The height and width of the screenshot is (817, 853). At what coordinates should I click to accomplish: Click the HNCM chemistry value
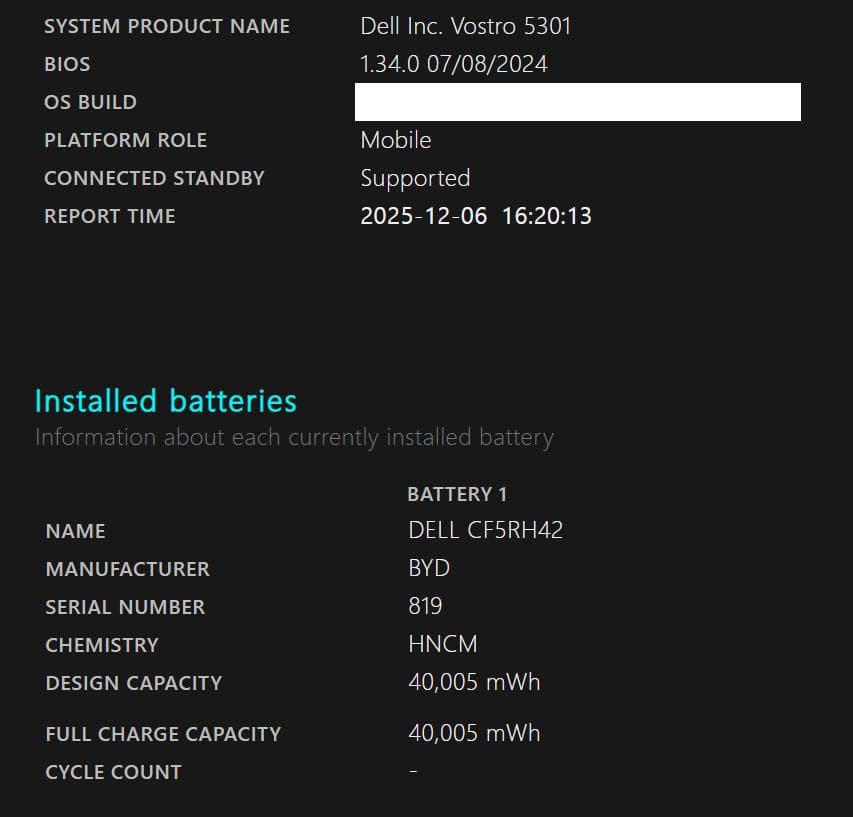click(x=441, y=644)
